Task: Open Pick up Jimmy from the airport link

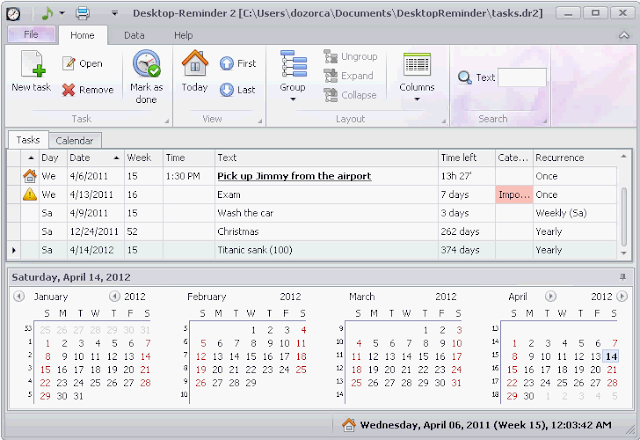Action: (294, 176)
